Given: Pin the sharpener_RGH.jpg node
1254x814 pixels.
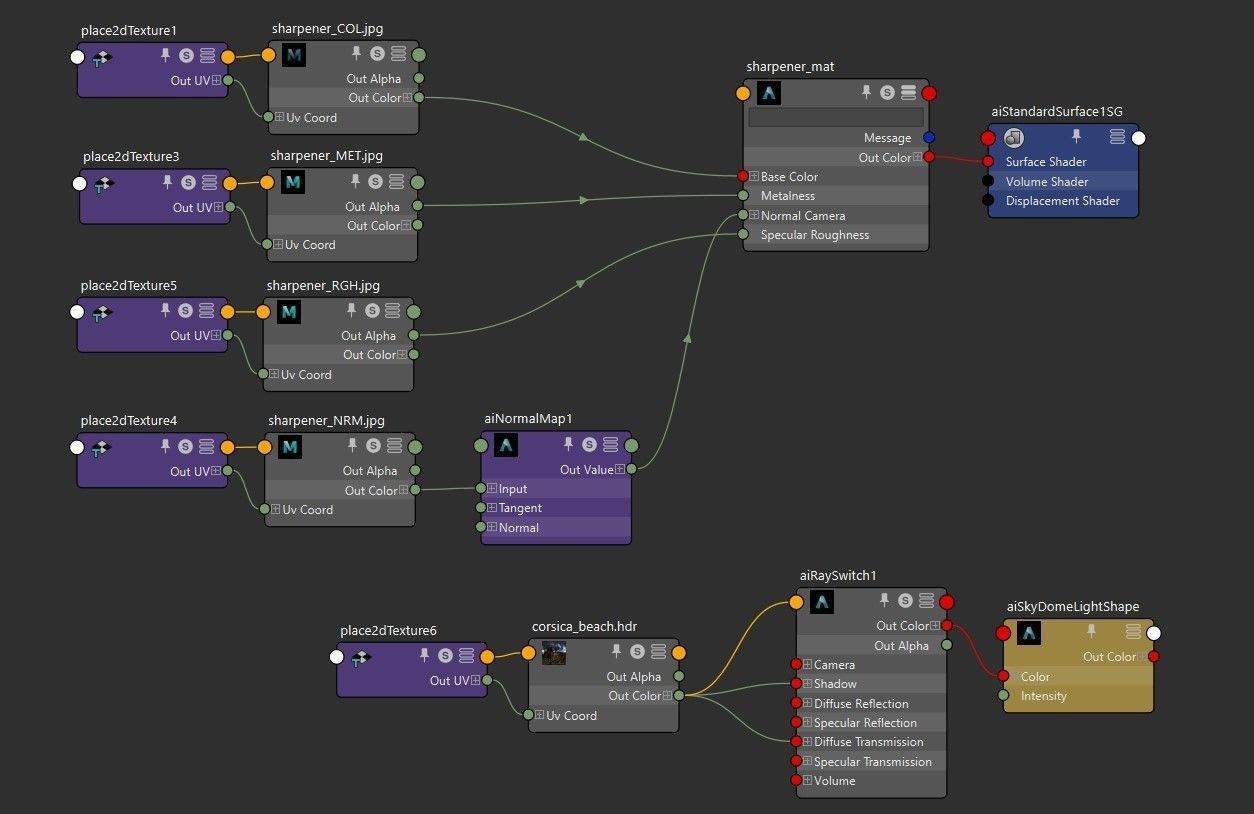Looking at the screenshot, I should pyautogui.click(x=351, y=311).
